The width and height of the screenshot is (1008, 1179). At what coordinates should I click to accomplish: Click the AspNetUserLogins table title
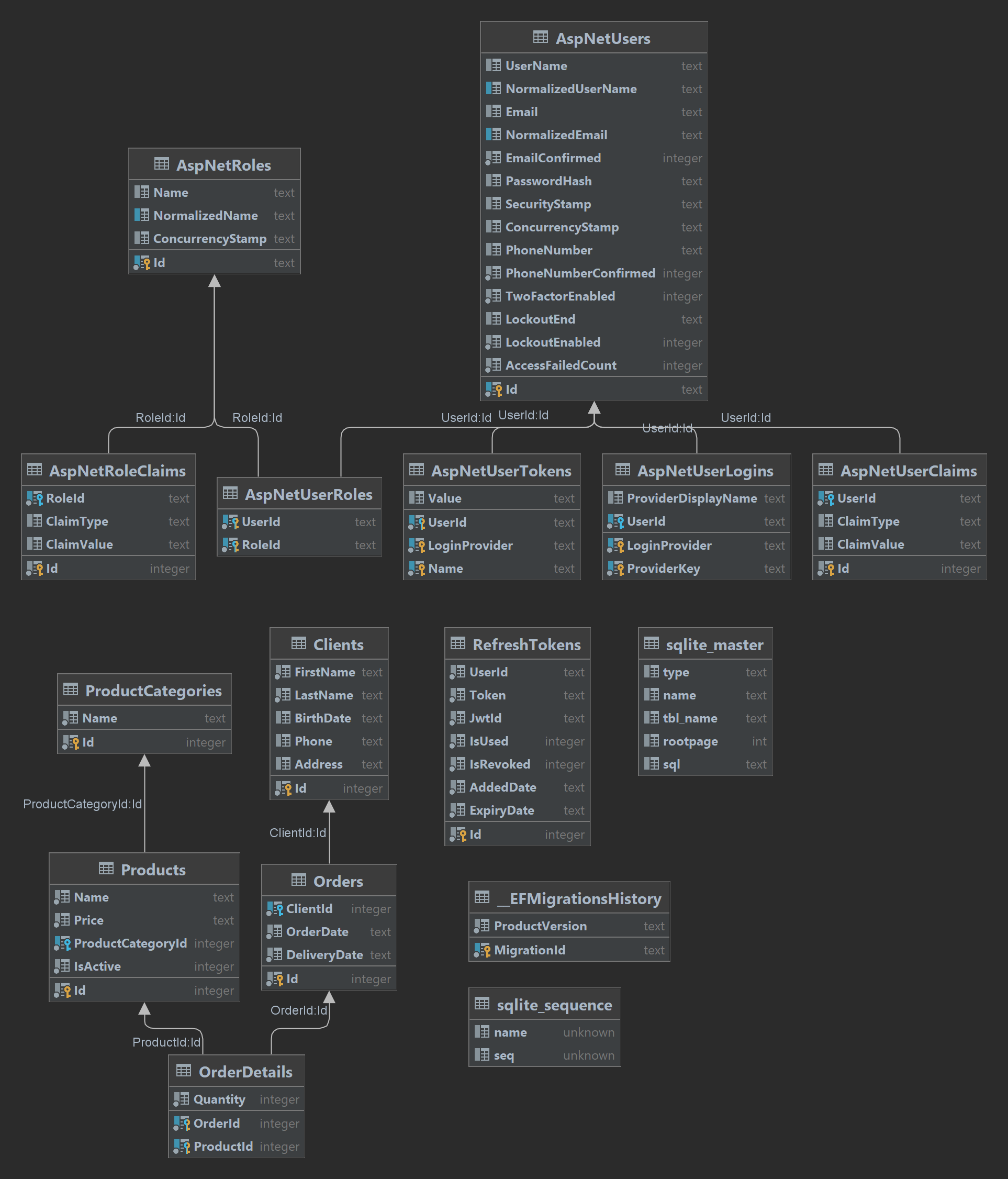[x=705, y=471]
